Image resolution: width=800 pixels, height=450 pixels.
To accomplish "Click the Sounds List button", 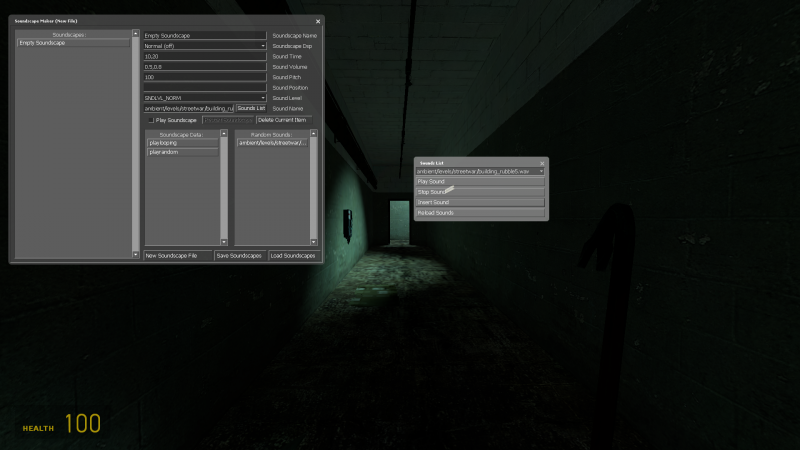I will click(x=251, y=108).
